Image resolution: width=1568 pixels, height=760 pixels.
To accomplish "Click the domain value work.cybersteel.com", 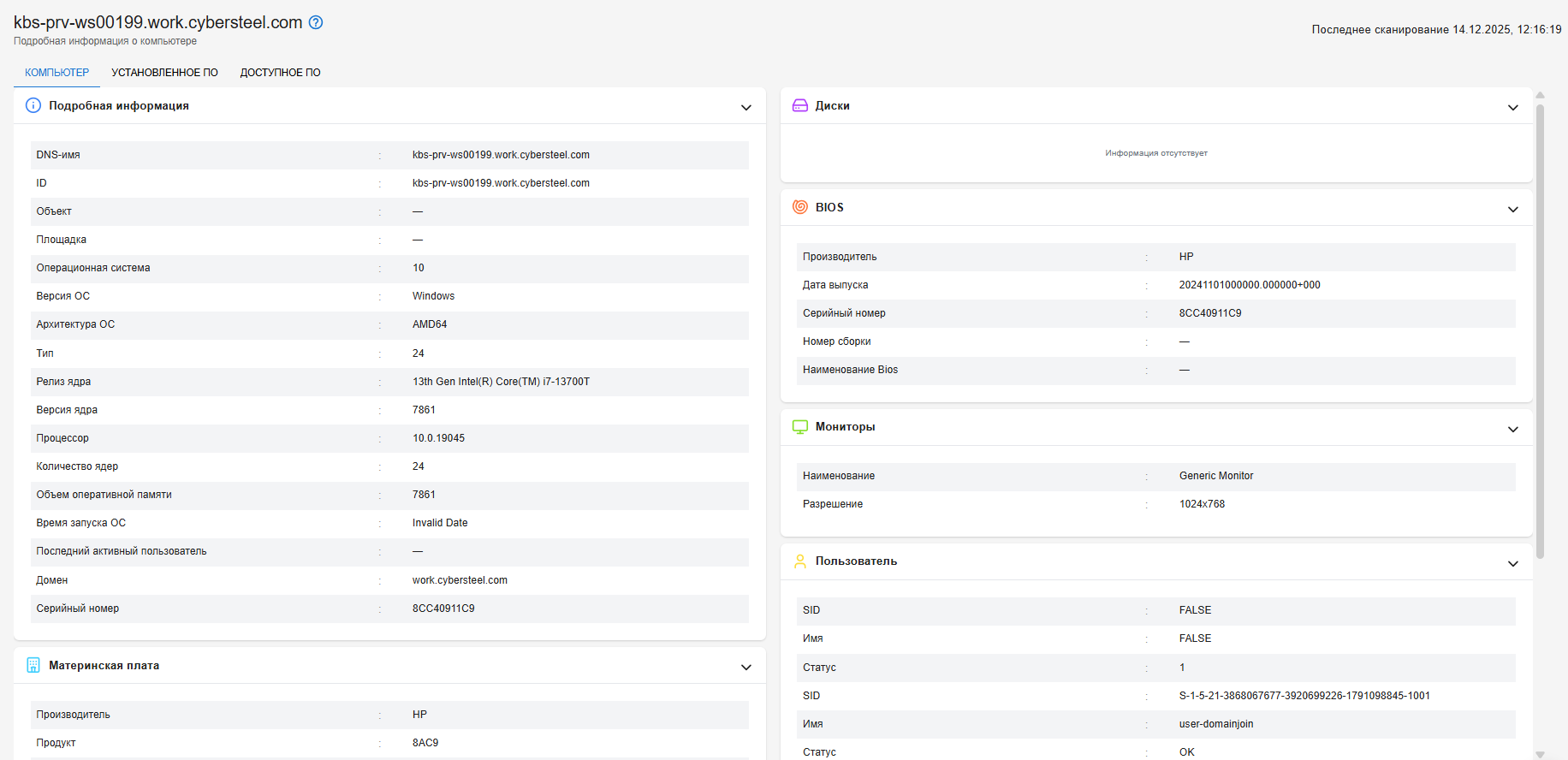I will click(460, 580).
